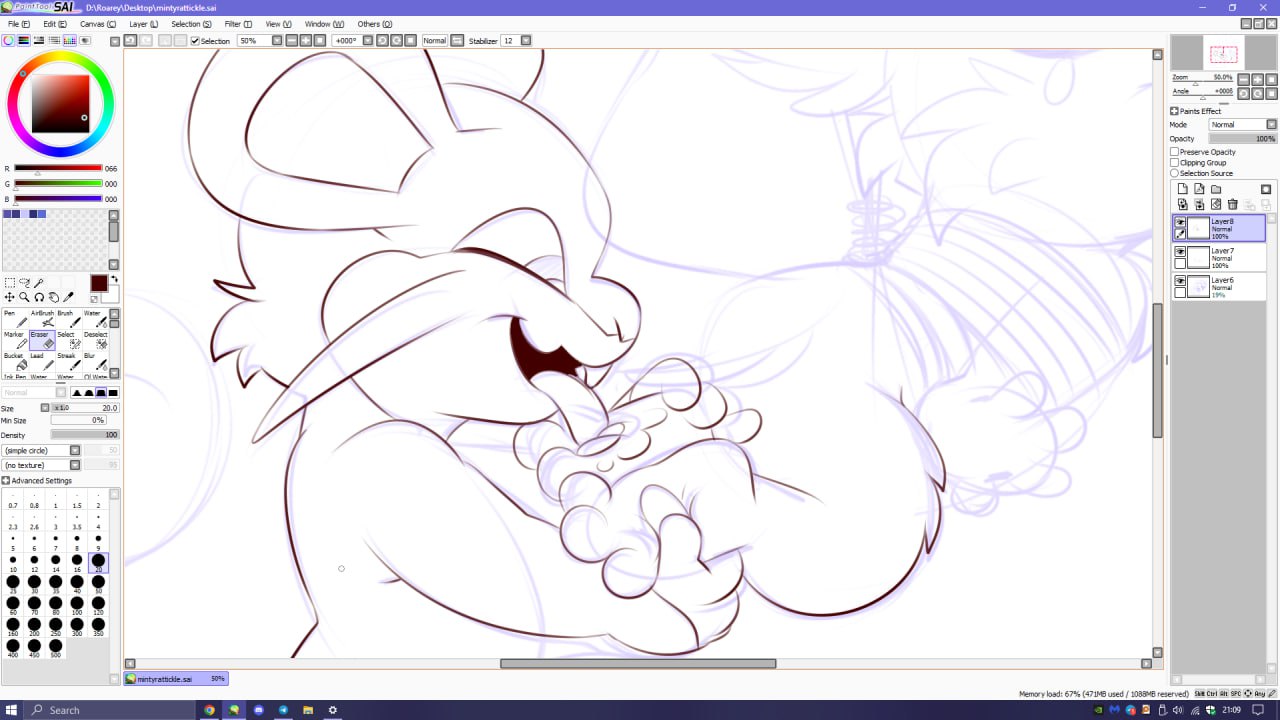This screenshot has height=720, width=1280.
Task: Hide Layer7 using its eye icon
Action: [x=1180, y=252]
